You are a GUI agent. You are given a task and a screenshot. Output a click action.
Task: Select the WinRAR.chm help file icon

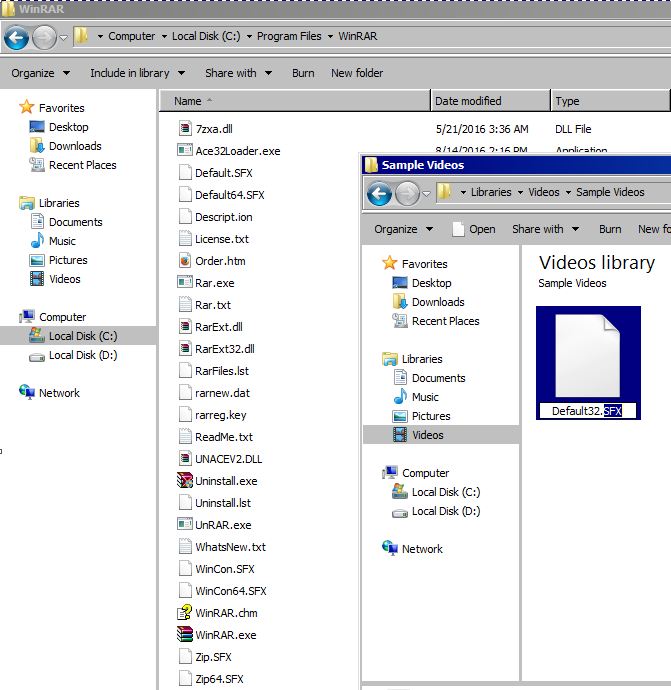pos(185,612)
